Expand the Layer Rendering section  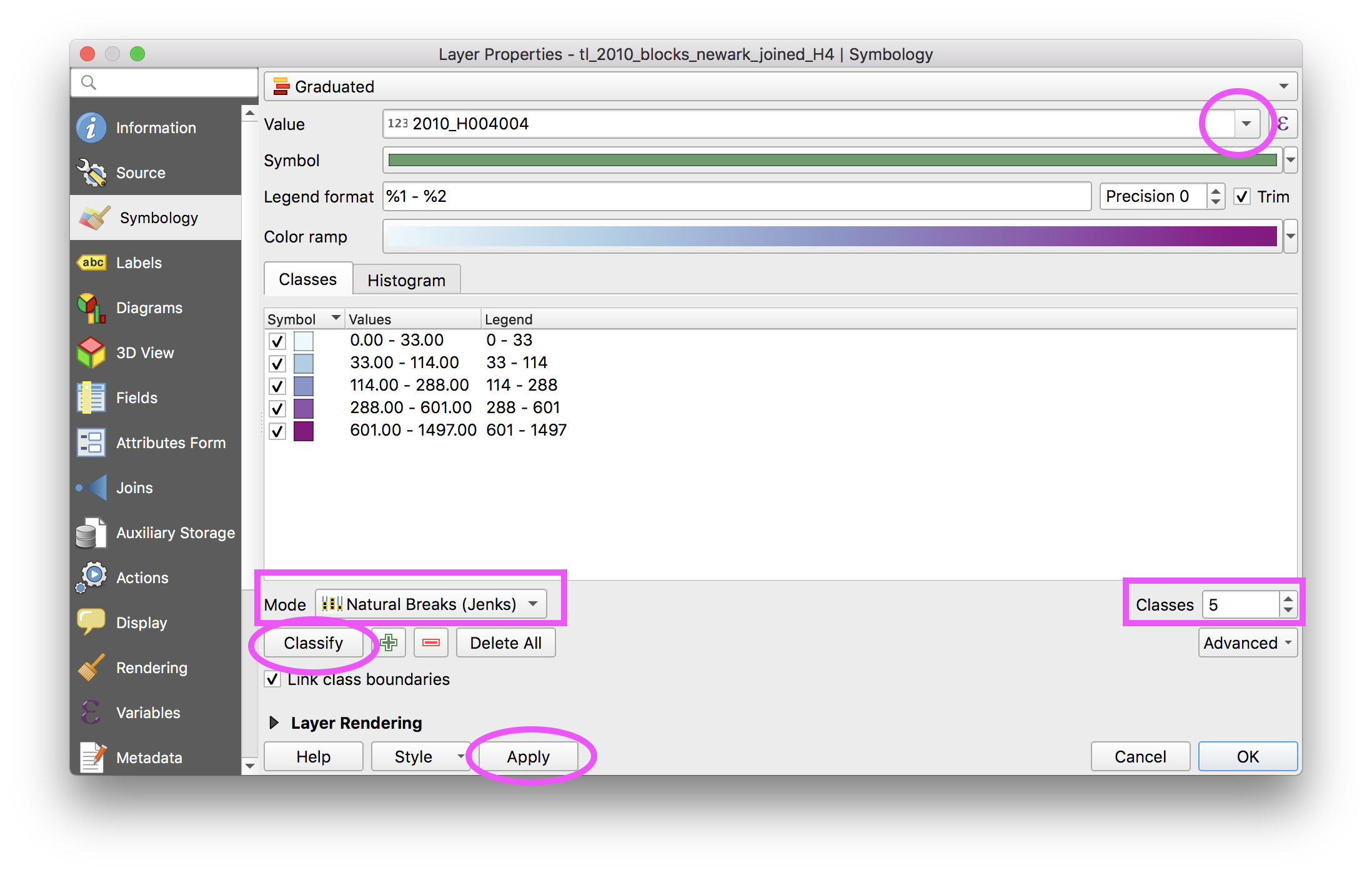point(274,722)
